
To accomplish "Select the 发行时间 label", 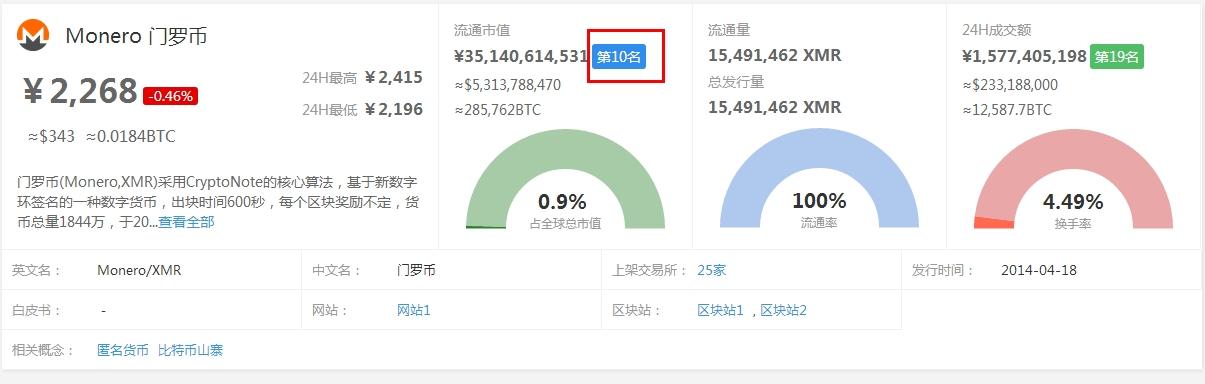I will [x=944, y=270].
